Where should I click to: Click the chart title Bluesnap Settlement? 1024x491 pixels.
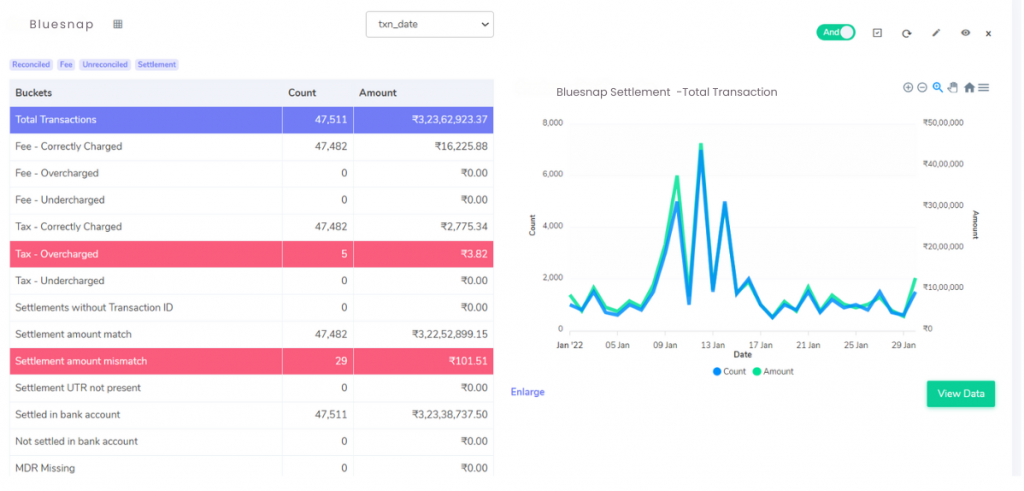[x=666, y=93]
